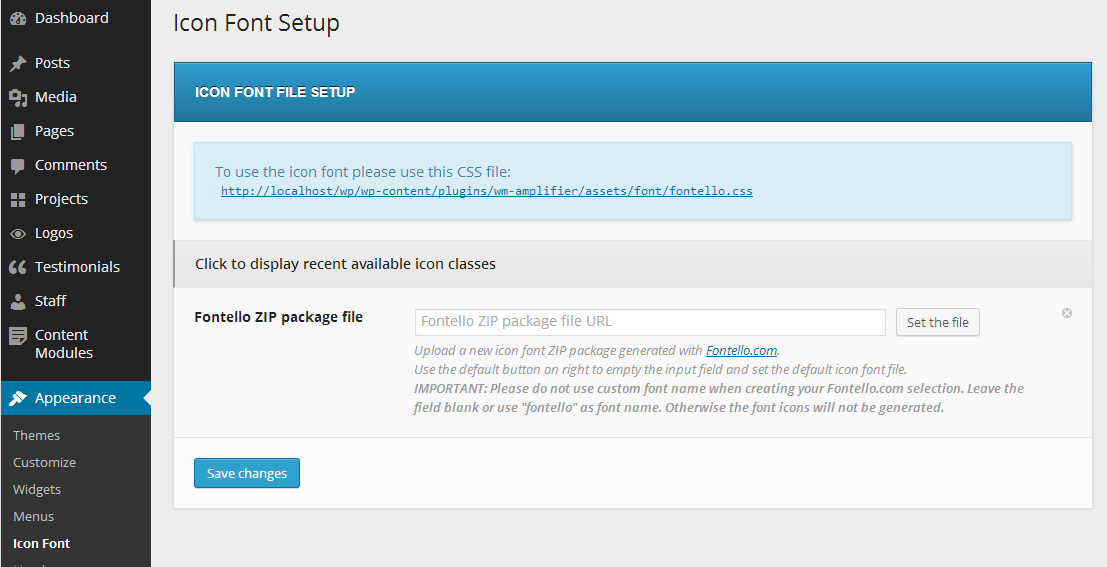
Task: Click the Testimonials quote icon
Action: (18, 267)
